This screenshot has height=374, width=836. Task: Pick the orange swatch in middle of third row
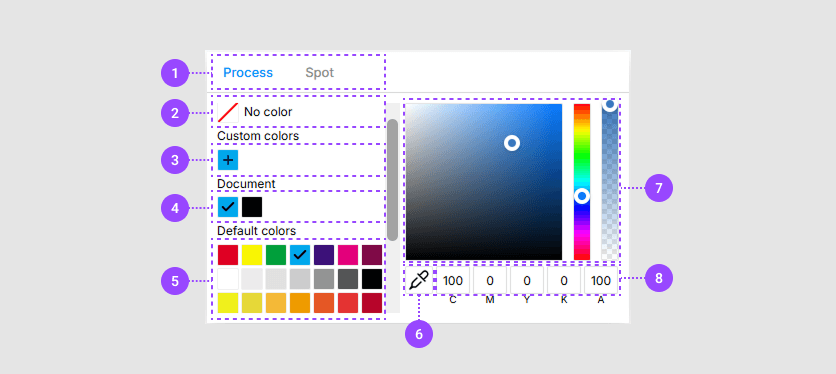(x=300, y=303)
